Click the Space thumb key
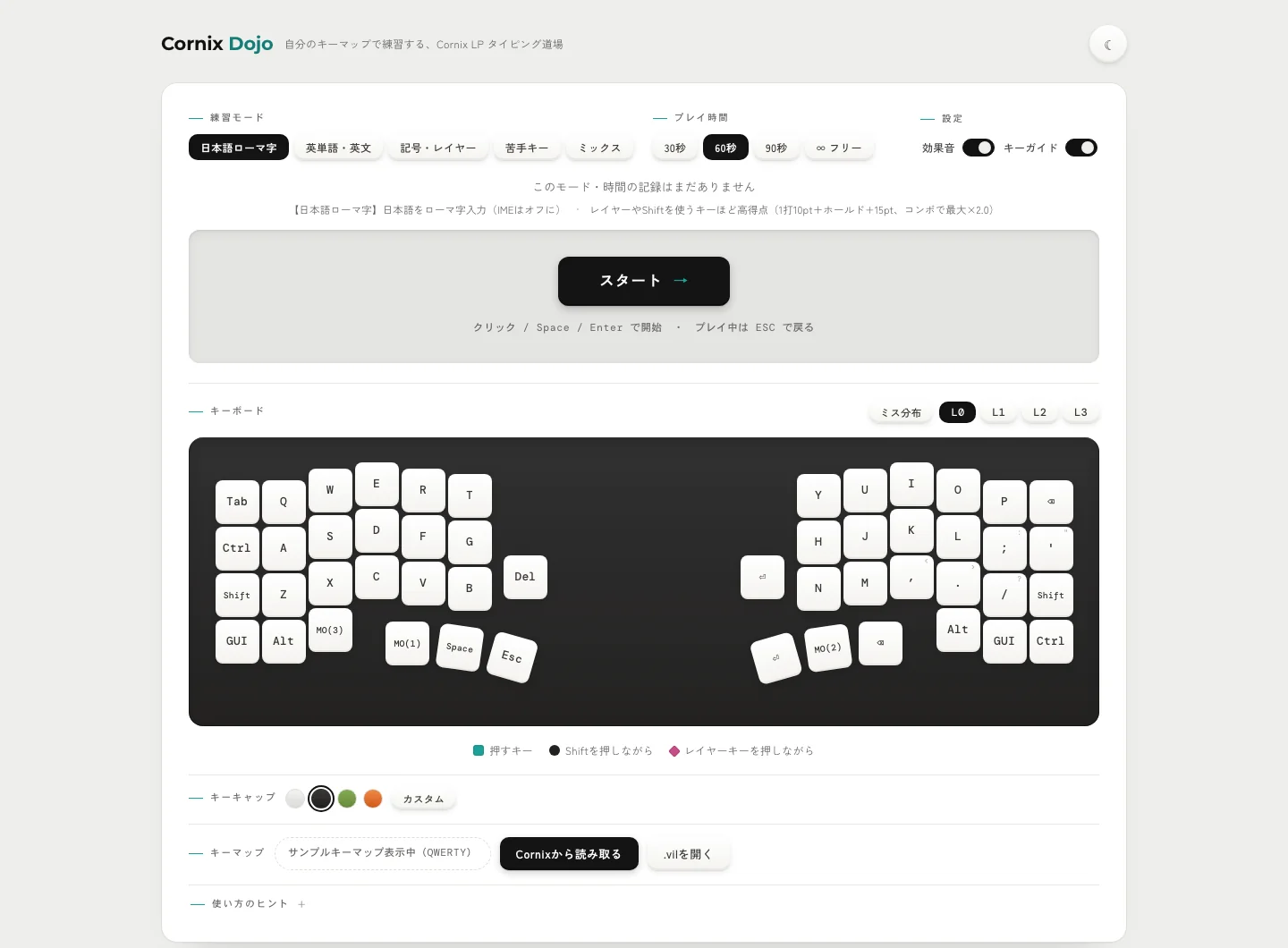Viewport: 1288px width, 948px height. coord(460,648)
